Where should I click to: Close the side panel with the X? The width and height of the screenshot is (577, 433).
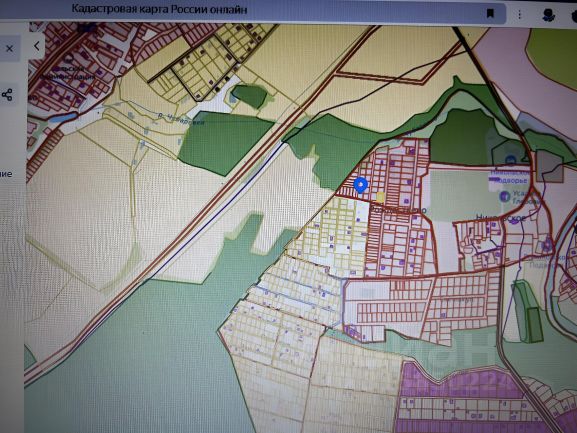tap(10, 49)
